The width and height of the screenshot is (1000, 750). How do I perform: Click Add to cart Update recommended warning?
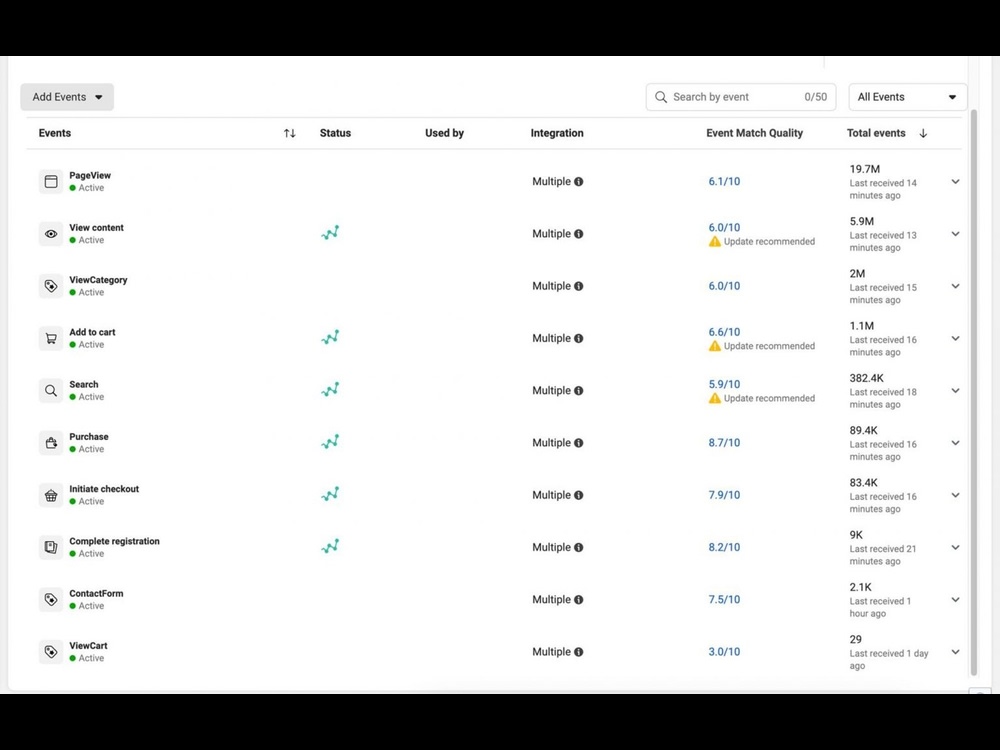click(762, 346)
